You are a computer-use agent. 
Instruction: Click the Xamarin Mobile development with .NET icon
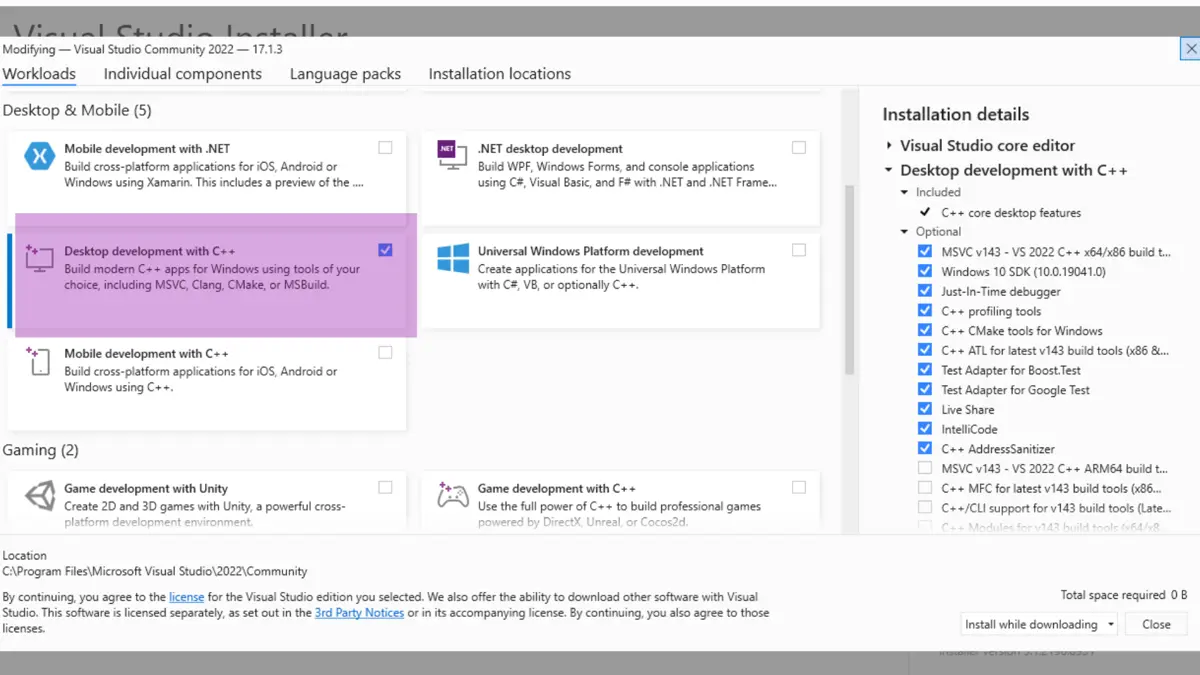tap(40, 156)
